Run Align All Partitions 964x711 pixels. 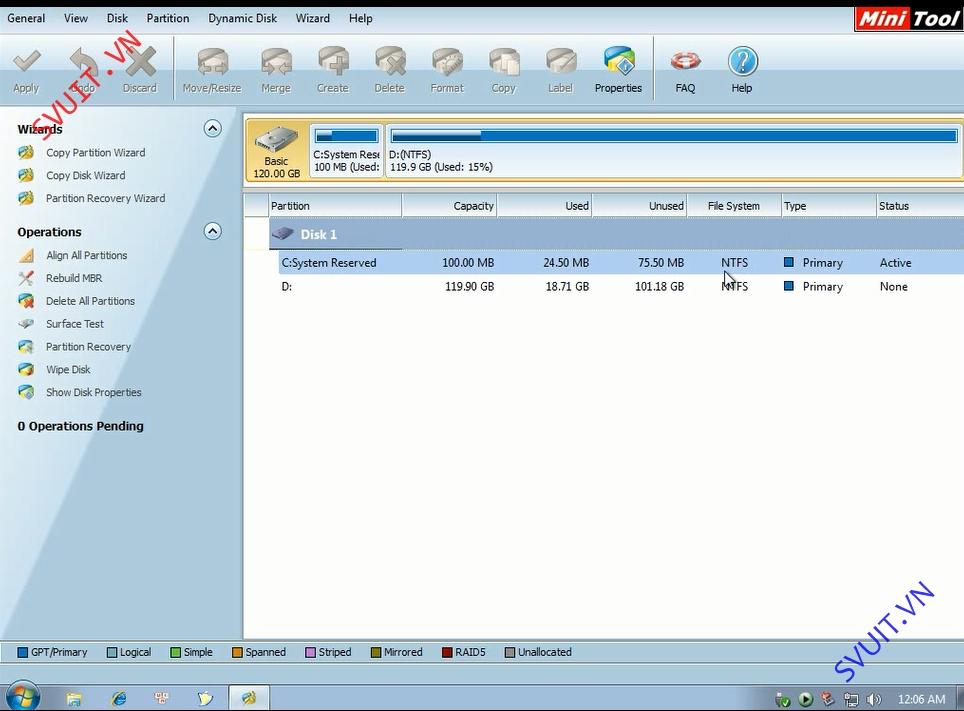point(87,255)
